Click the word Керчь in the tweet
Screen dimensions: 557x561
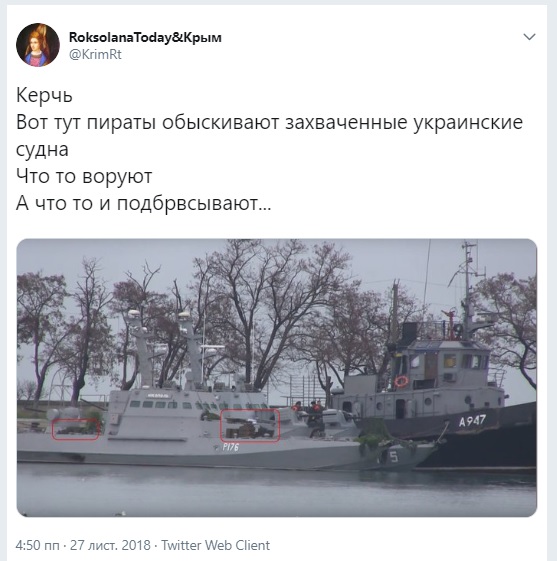tap(44, 96)
